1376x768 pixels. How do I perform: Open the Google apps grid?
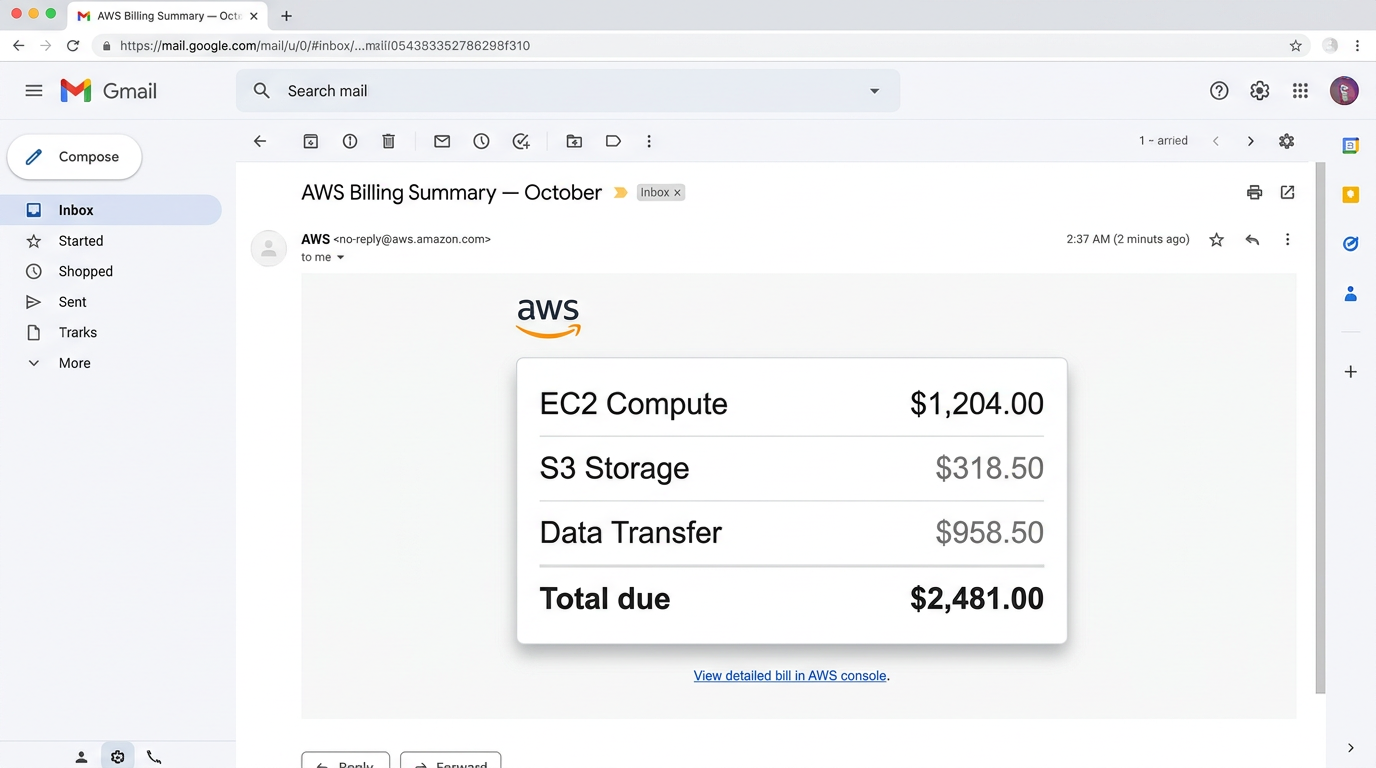click(x=1300, y=91)
